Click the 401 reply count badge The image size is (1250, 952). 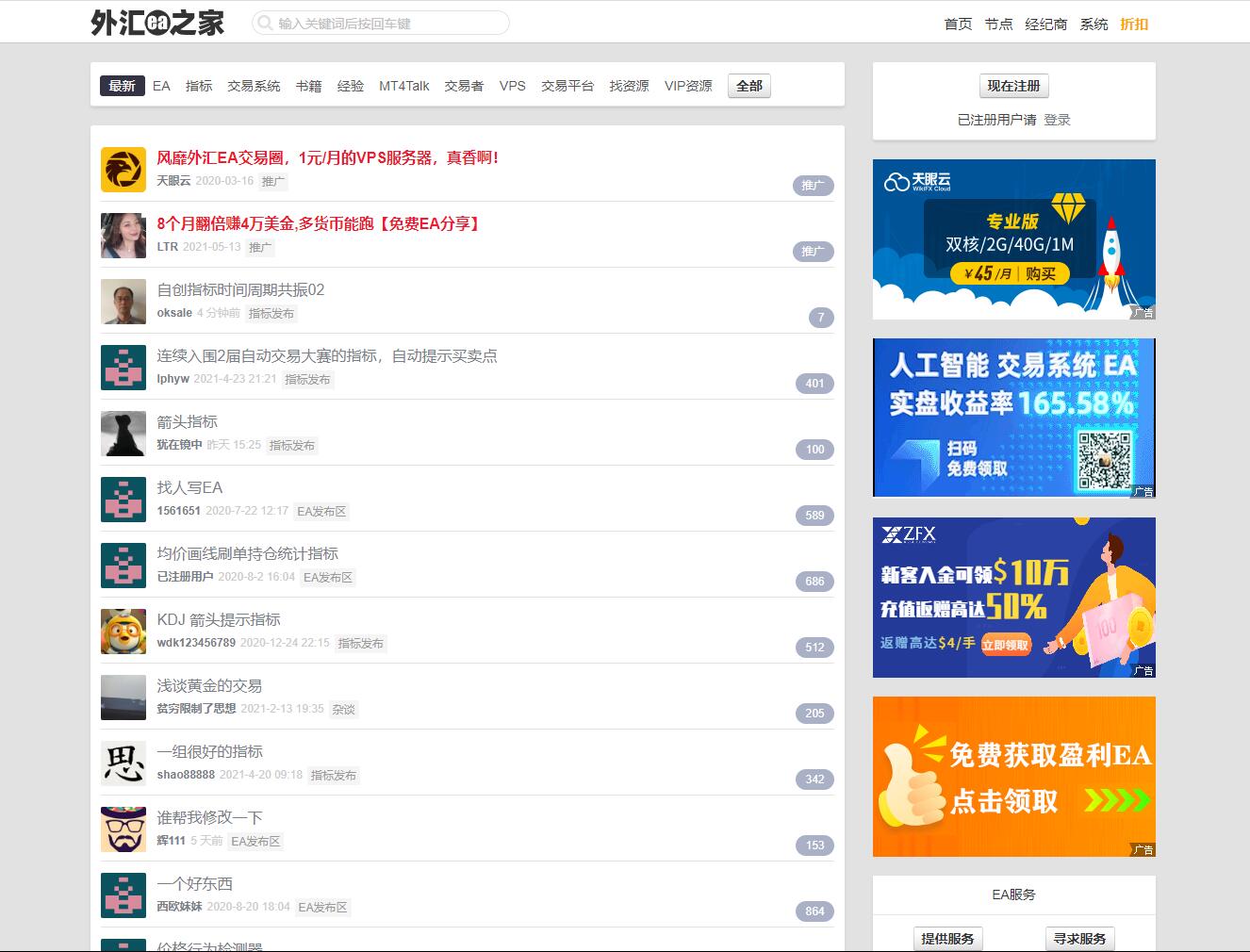tap(814, 384)
